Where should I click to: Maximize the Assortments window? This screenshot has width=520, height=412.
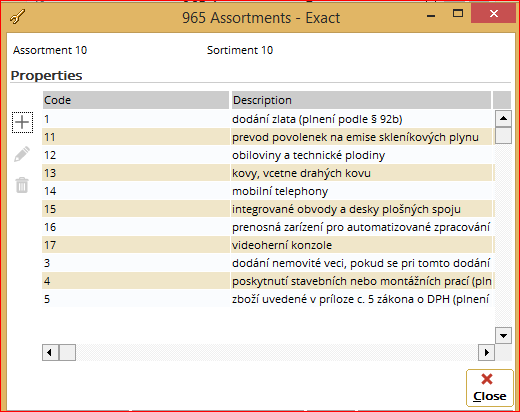click(458, 13)
